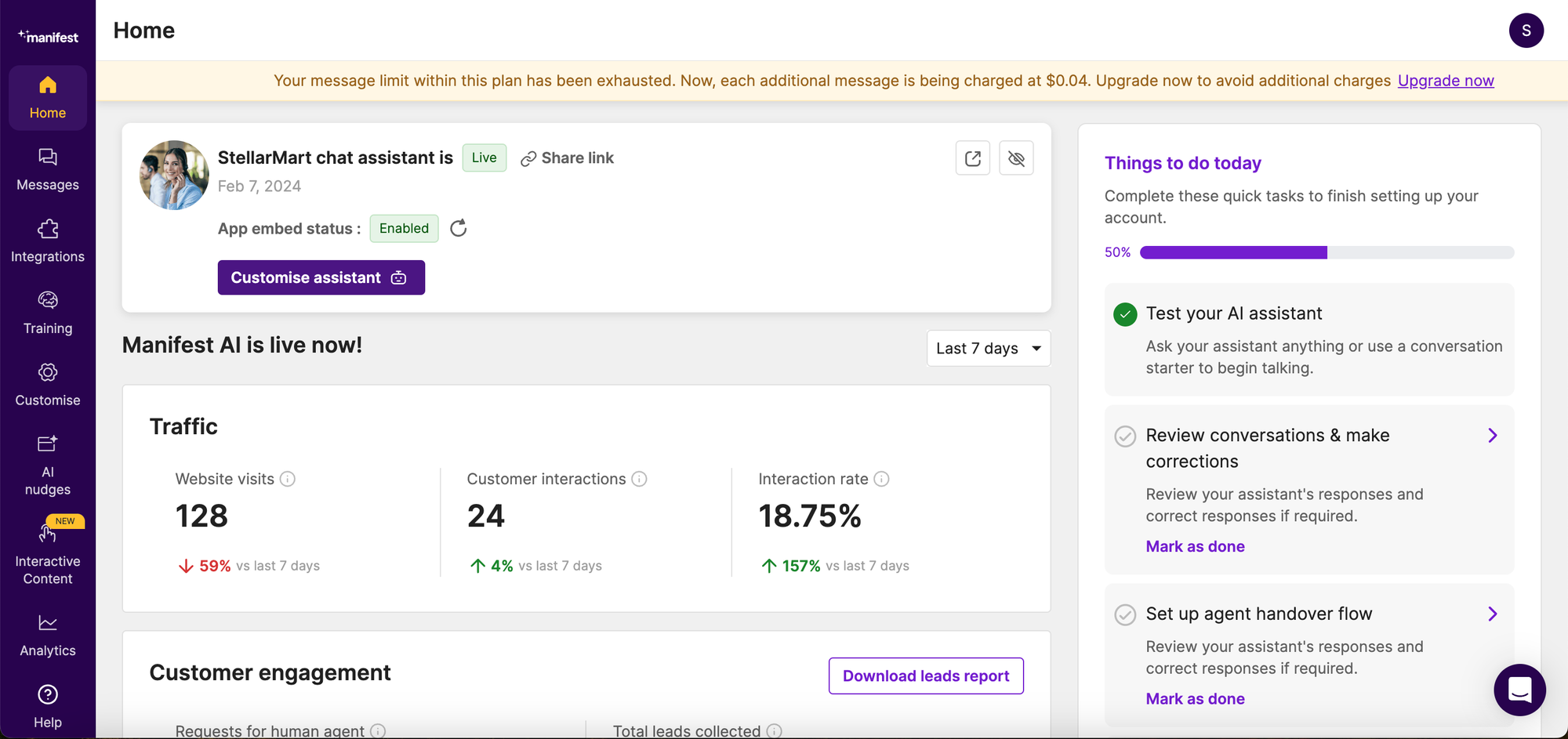Image resolution: width=1568 pixels, height=739 pixels.
Task: Show info for Interaction rate
Action: [x=882, y=479]
